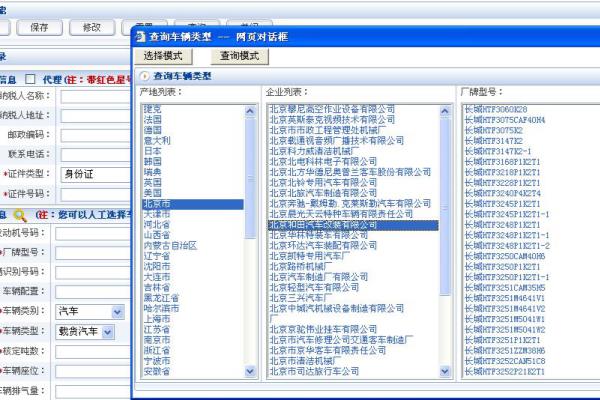Click the 厂牌型号 input field in main form
The image size is (600, 400).
93,253
